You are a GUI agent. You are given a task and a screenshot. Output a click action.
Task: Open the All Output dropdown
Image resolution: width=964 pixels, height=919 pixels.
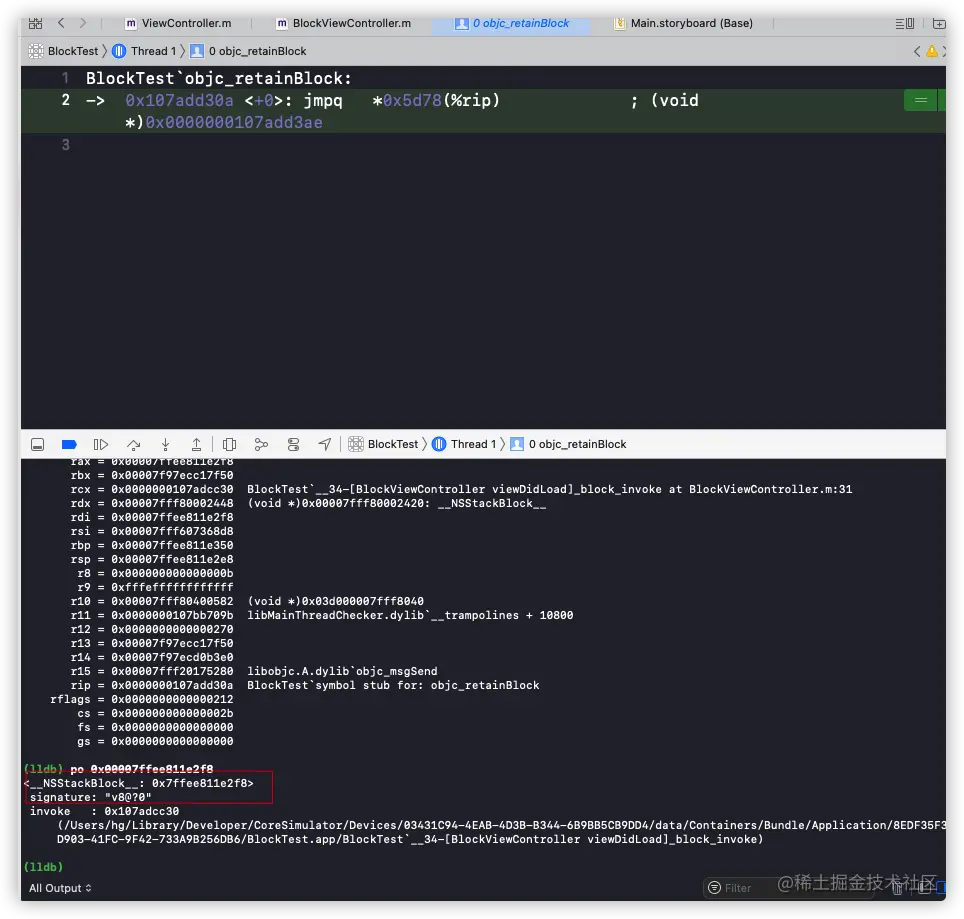[60, 888]
